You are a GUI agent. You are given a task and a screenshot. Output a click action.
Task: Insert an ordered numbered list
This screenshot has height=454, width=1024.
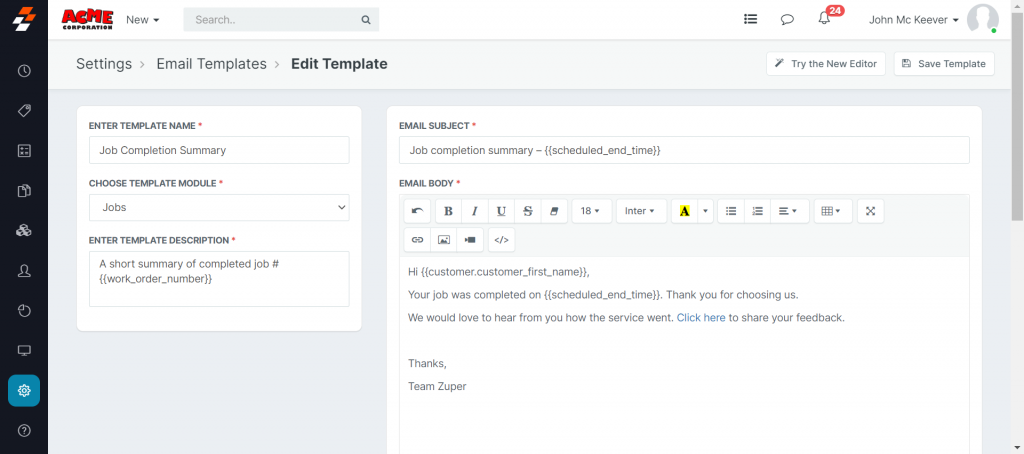[758, 211]
